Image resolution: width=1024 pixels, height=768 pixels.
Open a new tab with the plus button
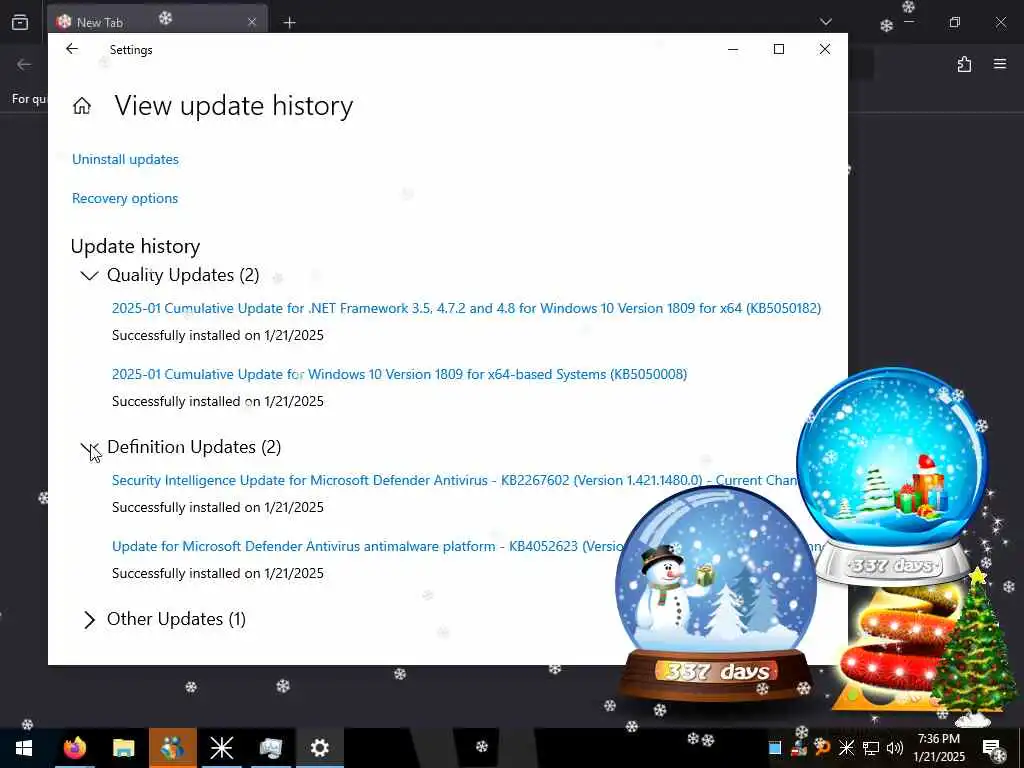[289, 23]
